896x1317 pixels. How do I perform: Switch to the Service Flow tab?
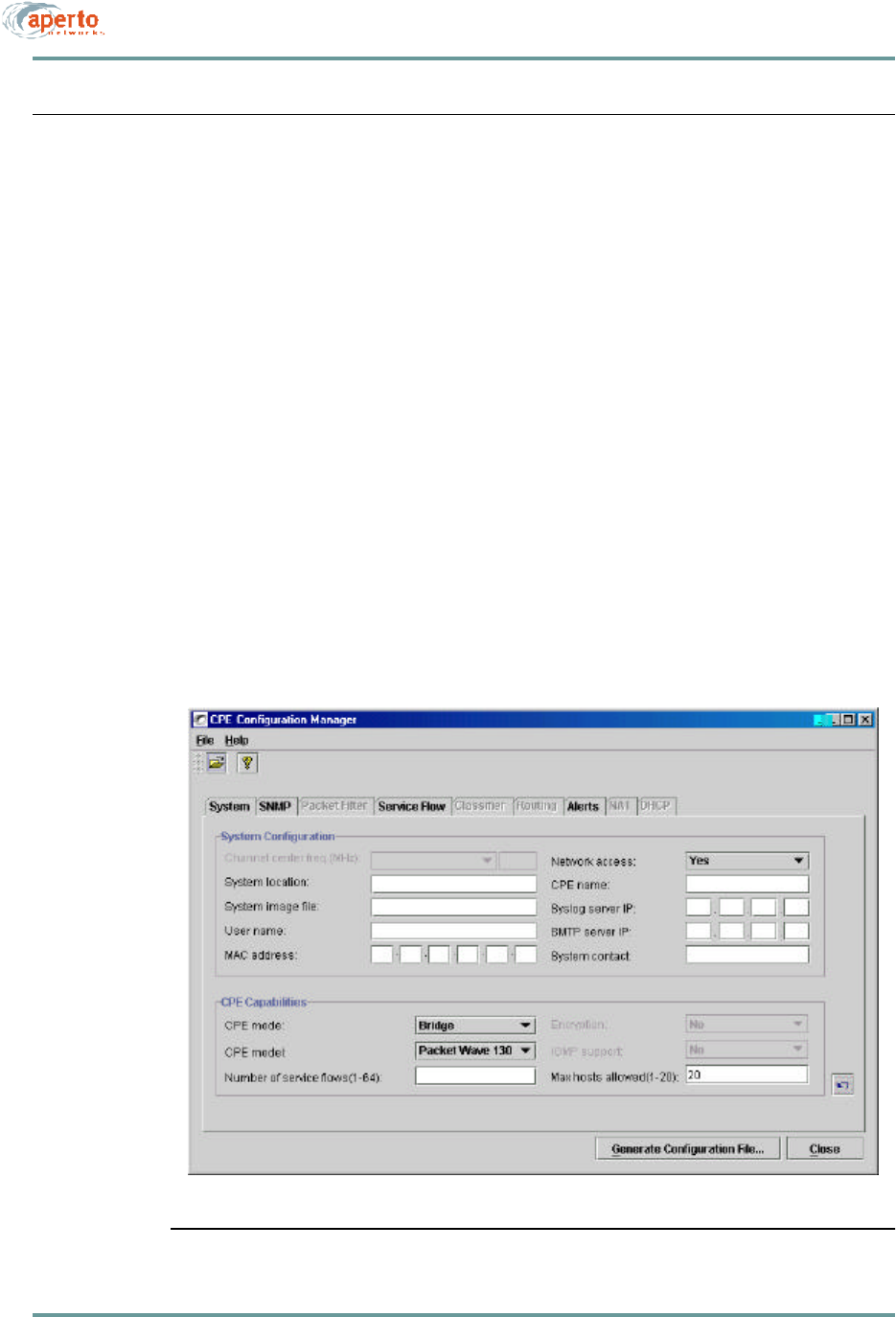pos(412,807)
